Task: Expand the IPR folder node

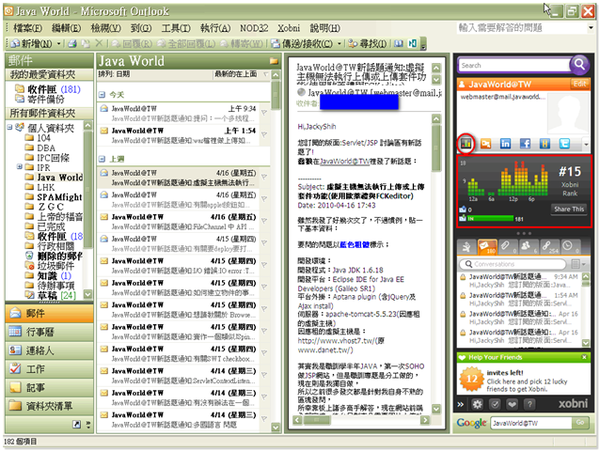Action: pos(20,166)
